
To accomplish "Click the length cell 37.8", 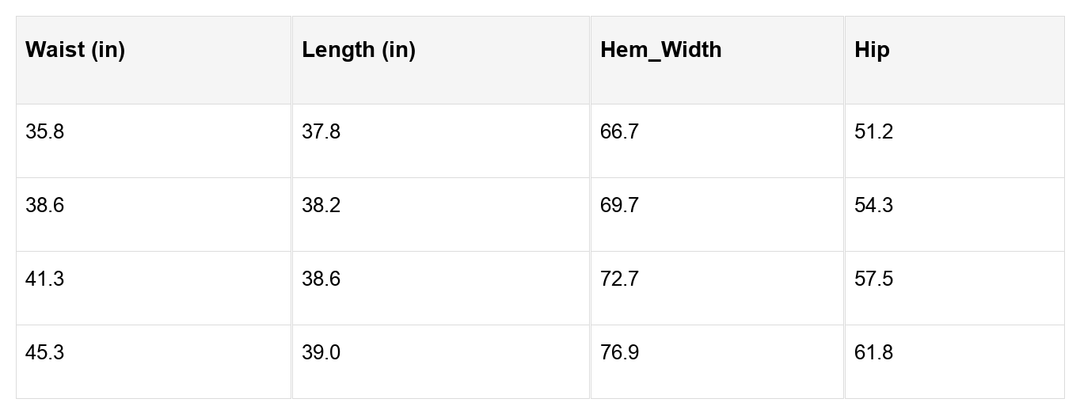I will click(x=321, y=132).
